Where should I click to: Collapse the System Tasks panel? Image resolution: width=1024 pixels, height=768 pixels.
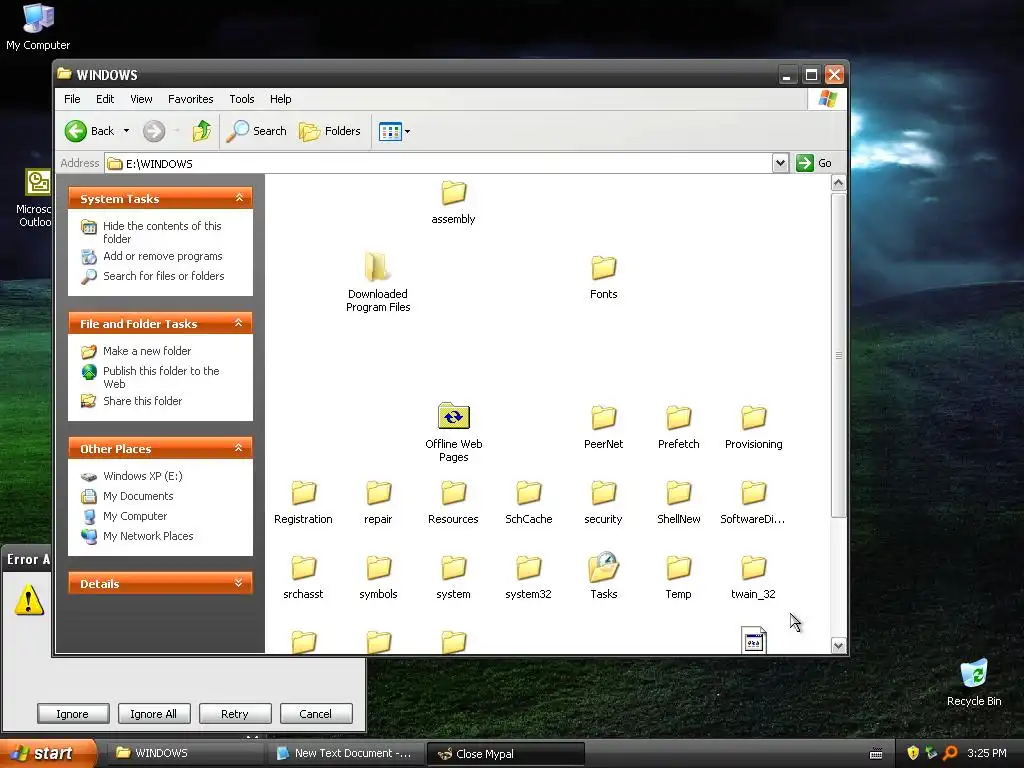click(x=239, y=198)
